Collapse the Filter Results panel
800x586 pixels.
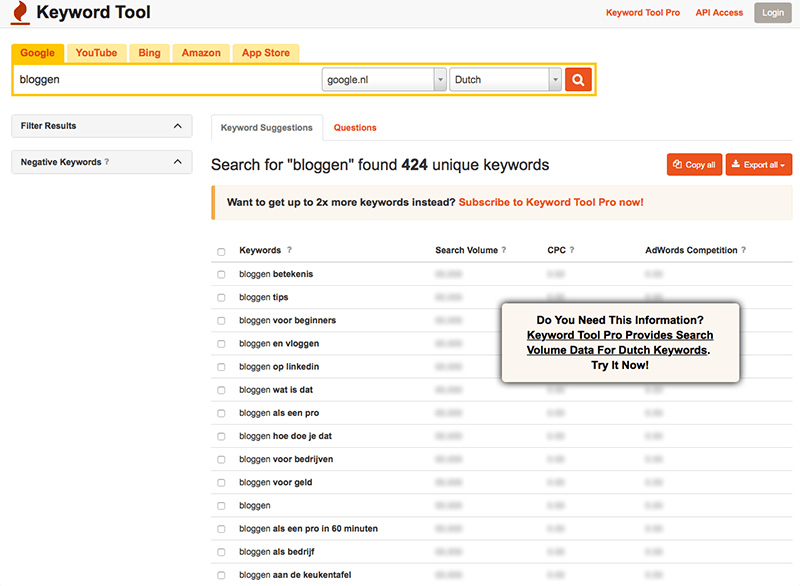pos(102,126)
